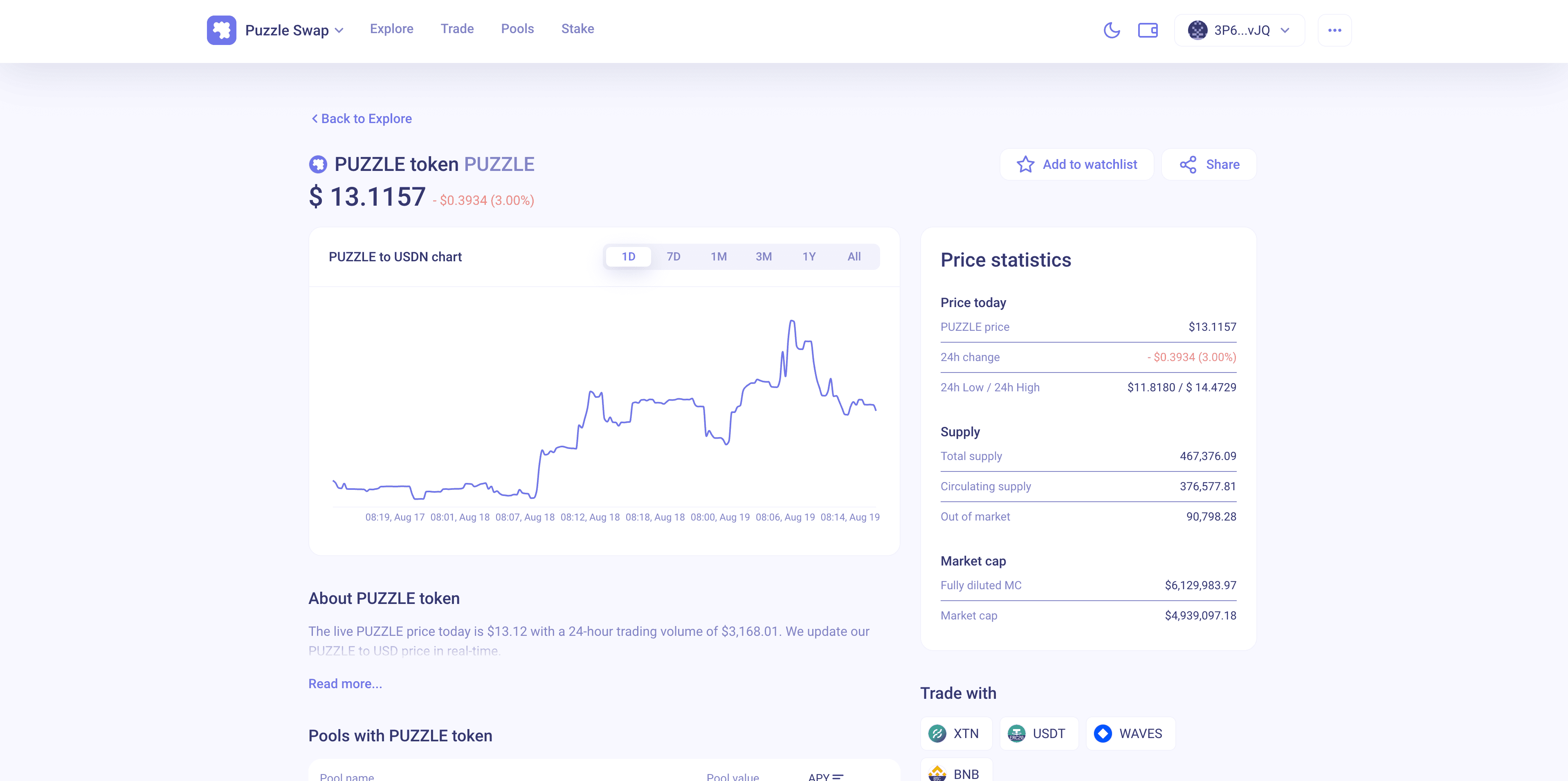Click the PUZZLE token icon beside the title

click(318, 164)
